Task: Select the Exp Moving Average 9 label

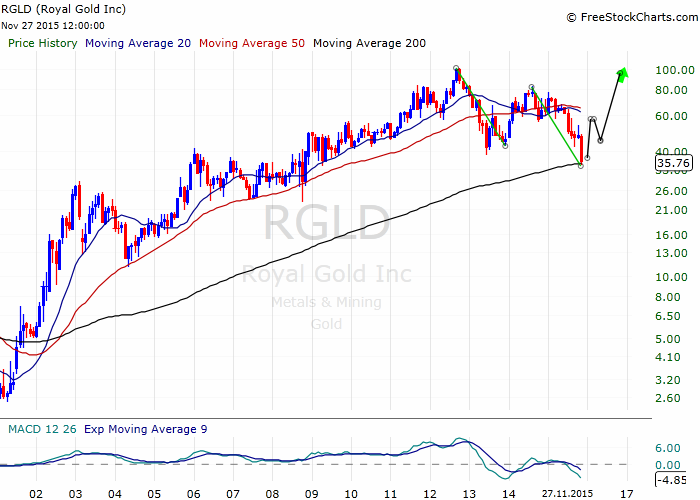Action: click(x=146, y=429)
